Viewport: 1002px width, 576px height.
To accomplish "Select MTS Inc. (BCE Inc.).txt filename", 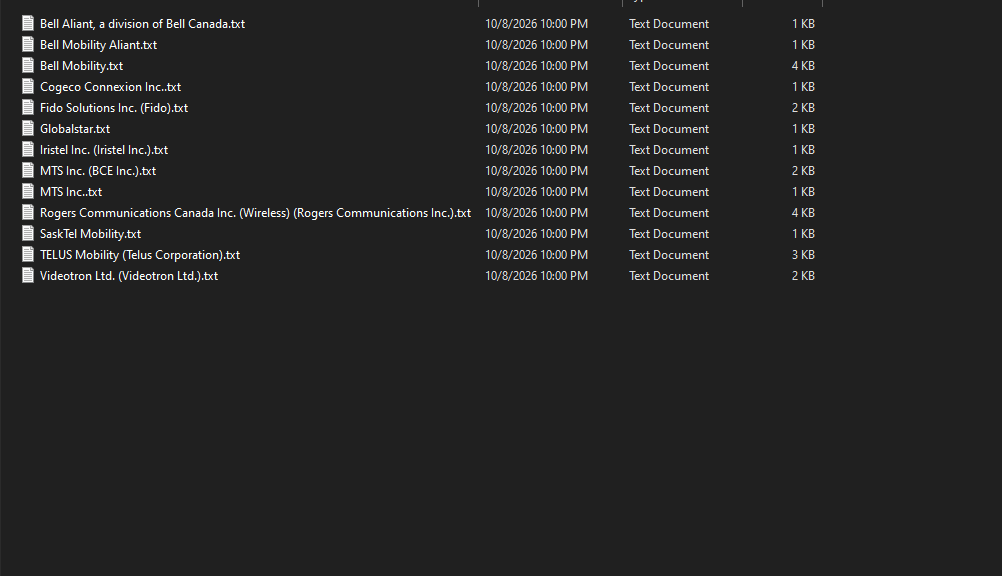I will pyautogui.click(x=98, y=171).
